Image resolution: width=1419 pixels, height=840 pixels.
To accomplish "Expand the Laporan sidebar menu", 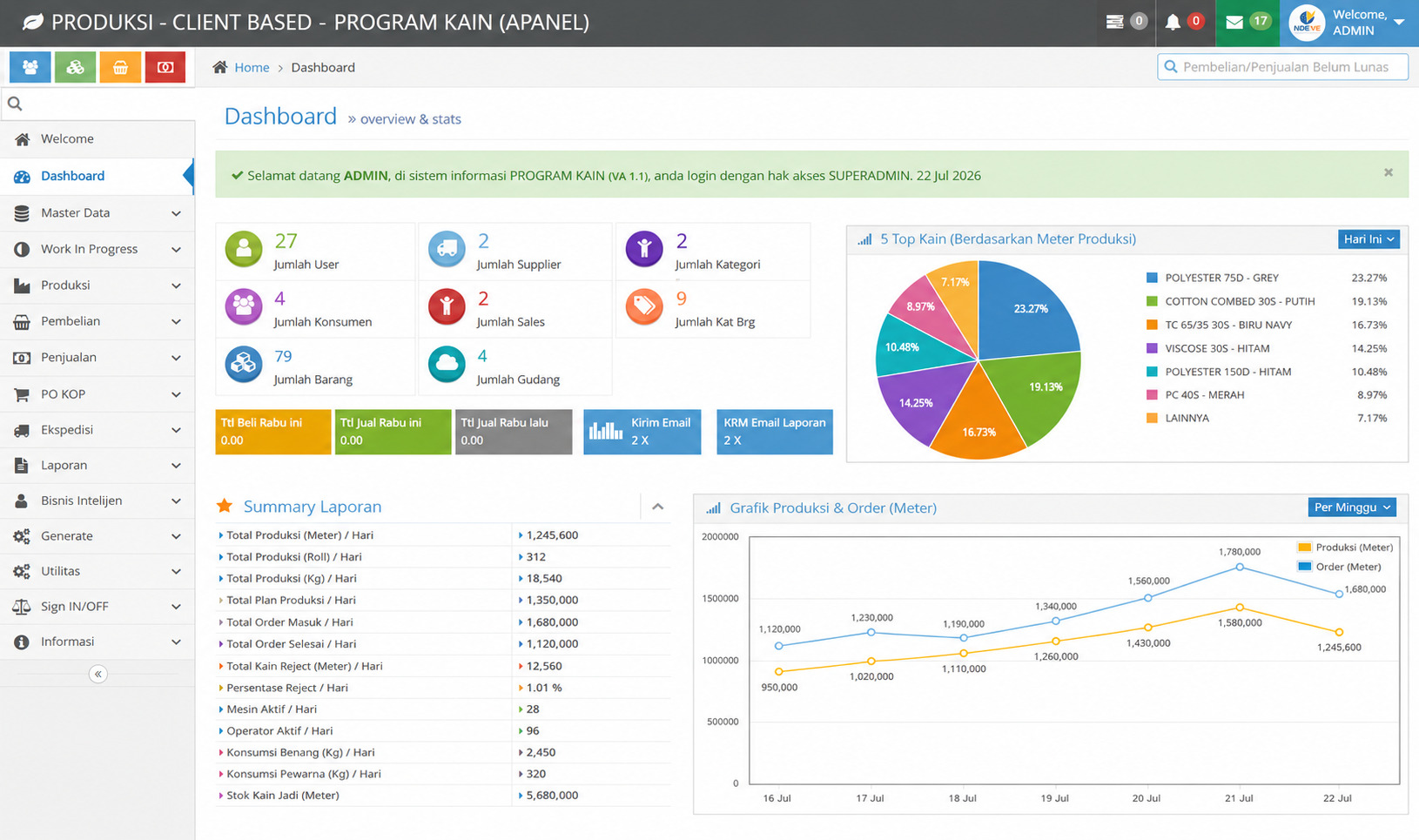I will click(98, 465).
